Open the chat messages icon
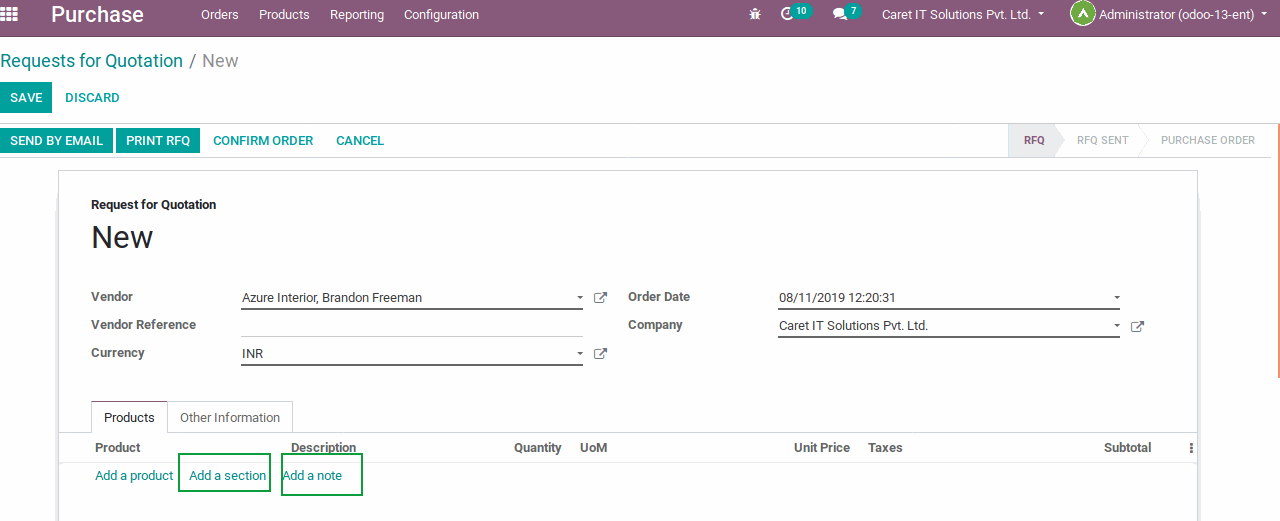1280x521 pixels. click(x=840, y=15)
